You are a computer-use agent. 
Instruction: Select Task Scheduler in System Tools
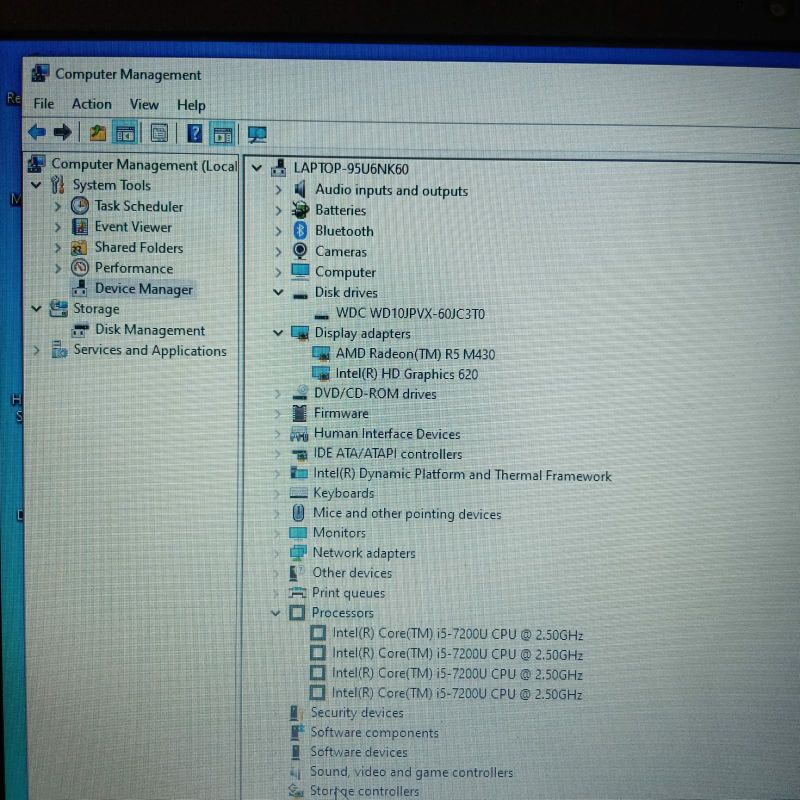[x=138, y=206]
